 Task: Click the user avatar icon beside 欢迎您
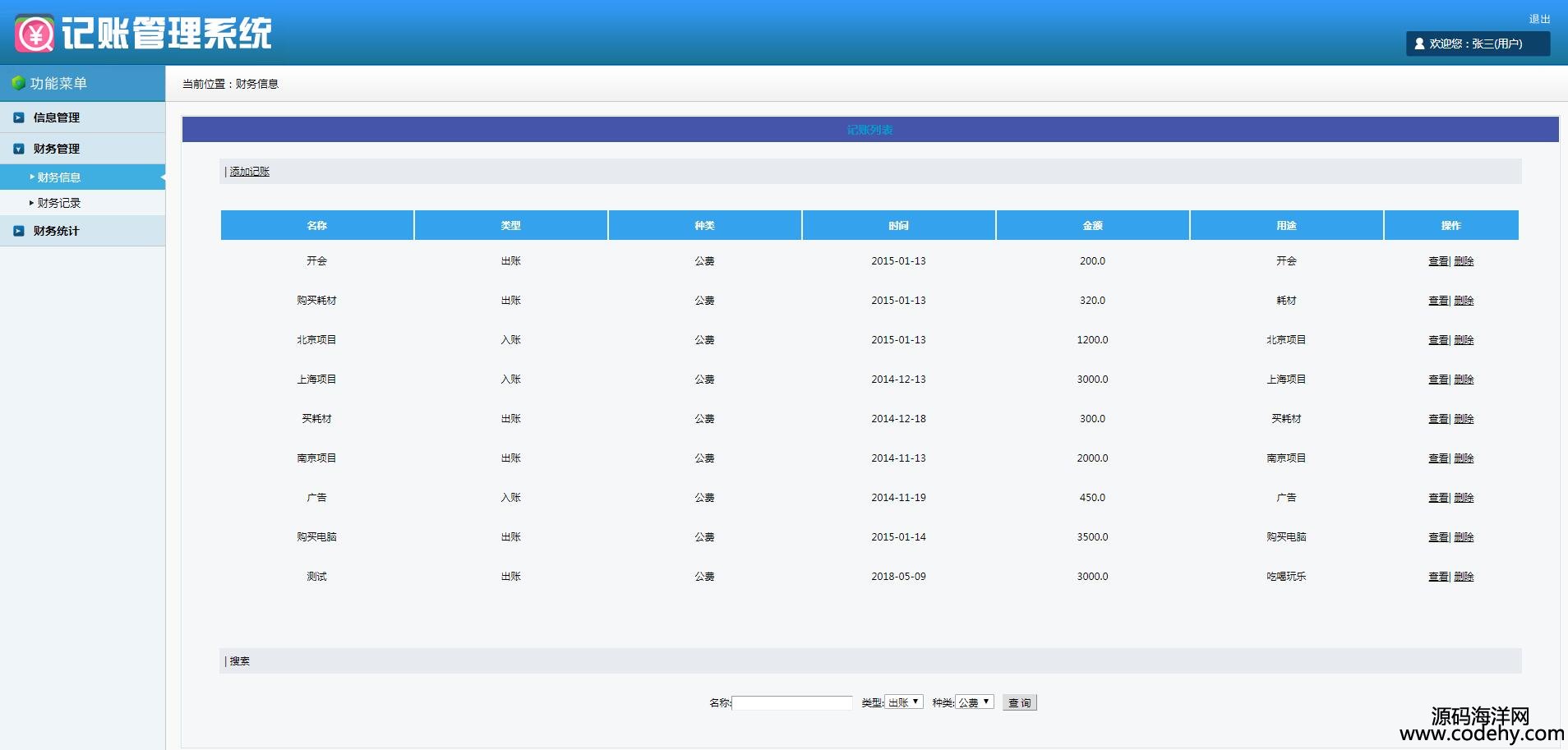pos(1419,44)
